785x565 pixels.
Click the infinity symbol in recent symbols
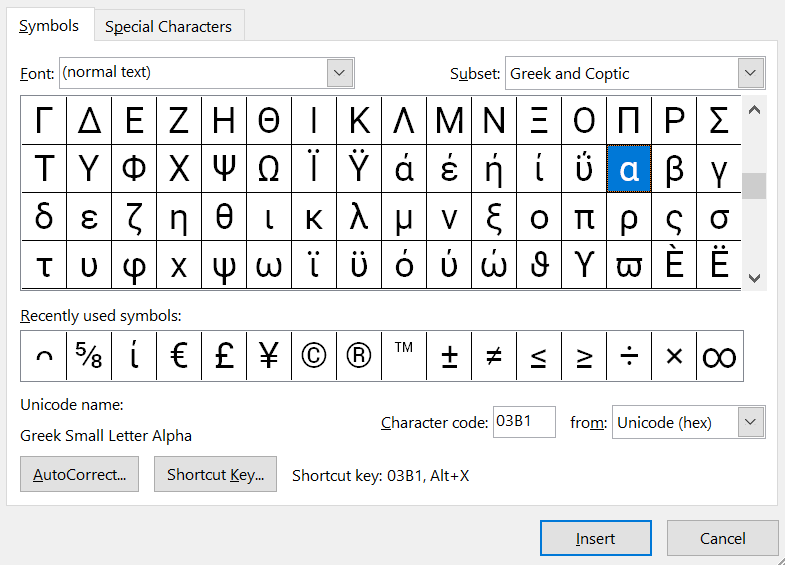tap(719, 357)
